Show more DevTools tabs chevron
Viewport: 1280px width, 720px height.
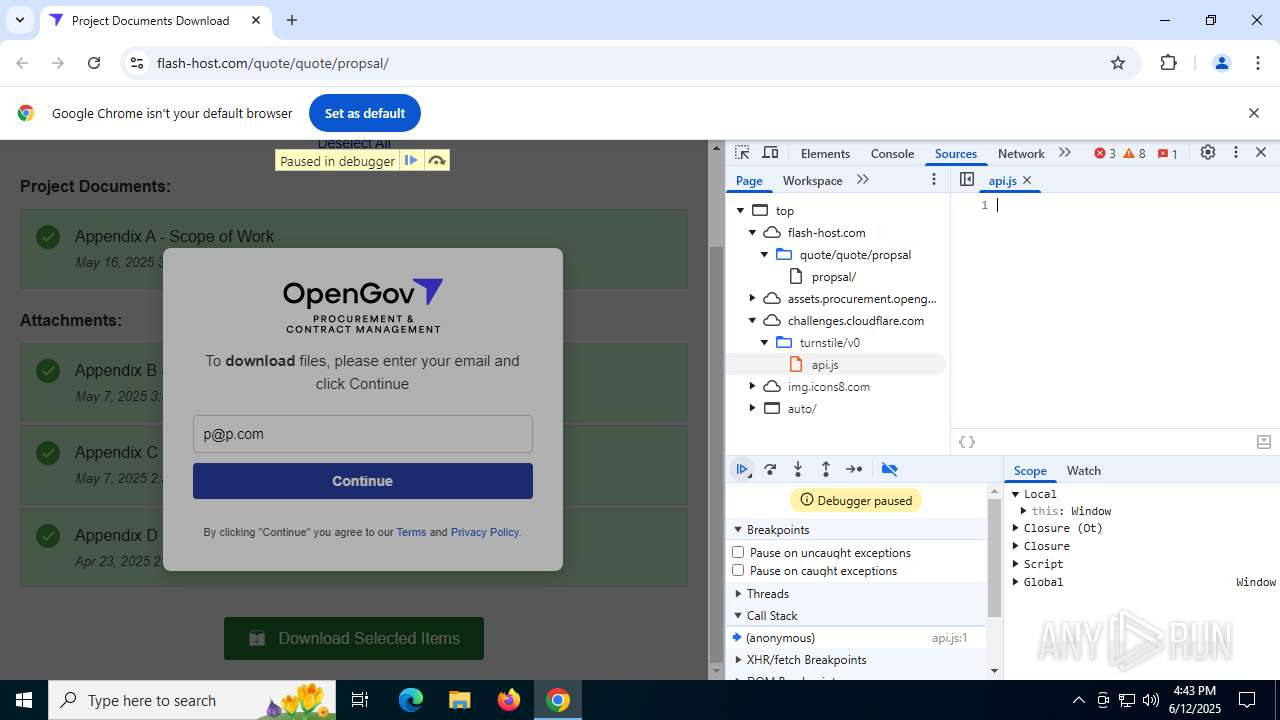(1065, 153)
